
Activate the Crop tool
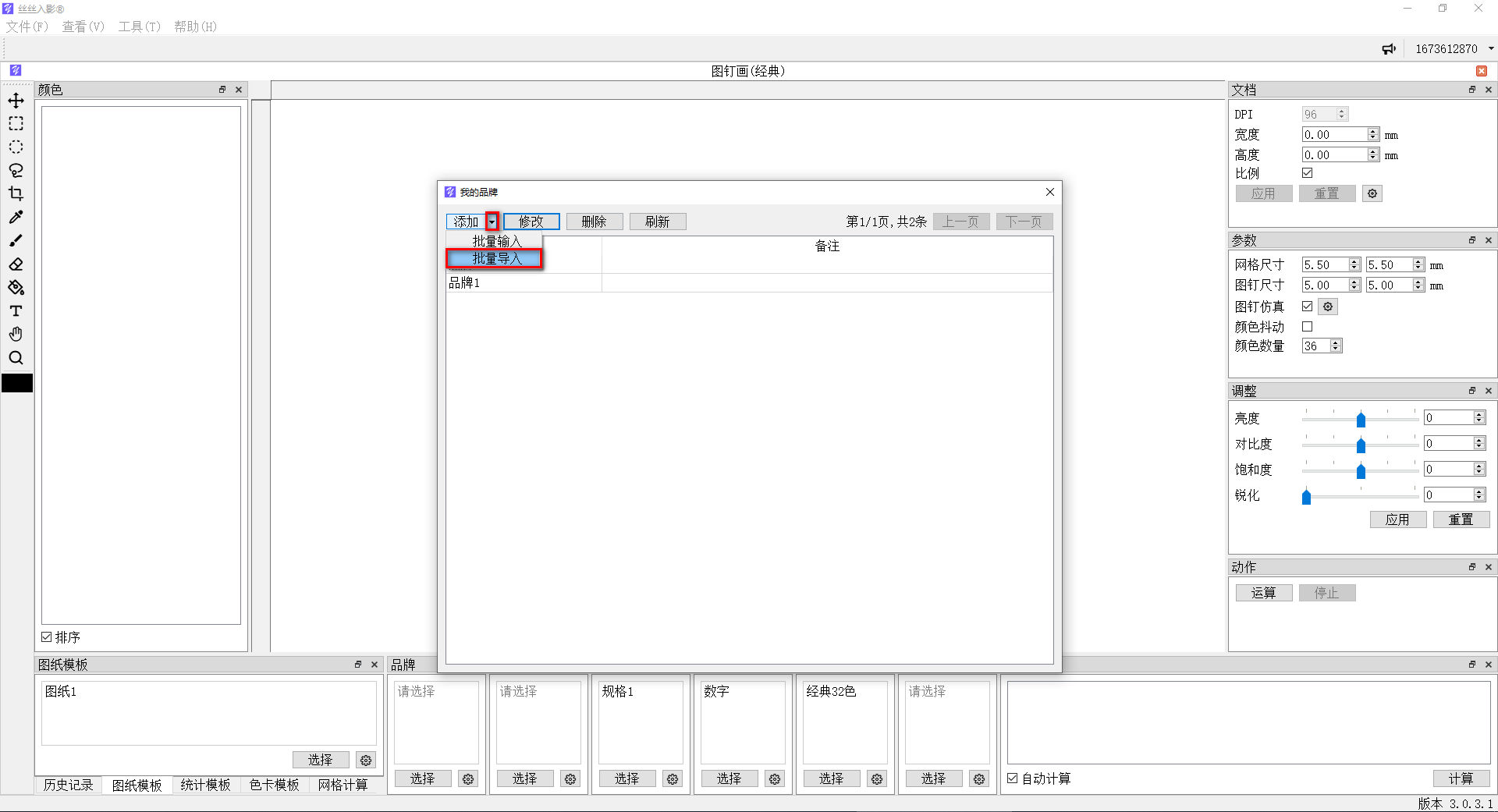pyautogui.click(x=16, y=194)
